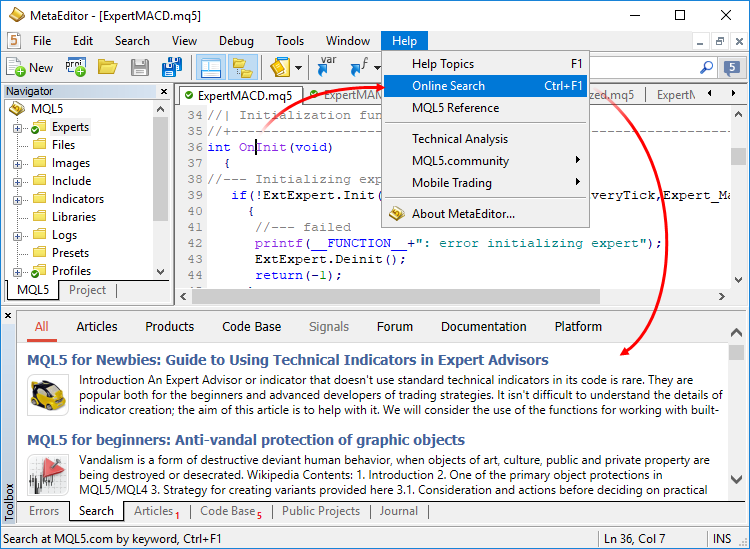Filter search results by Documentation

tap(484, 327)
